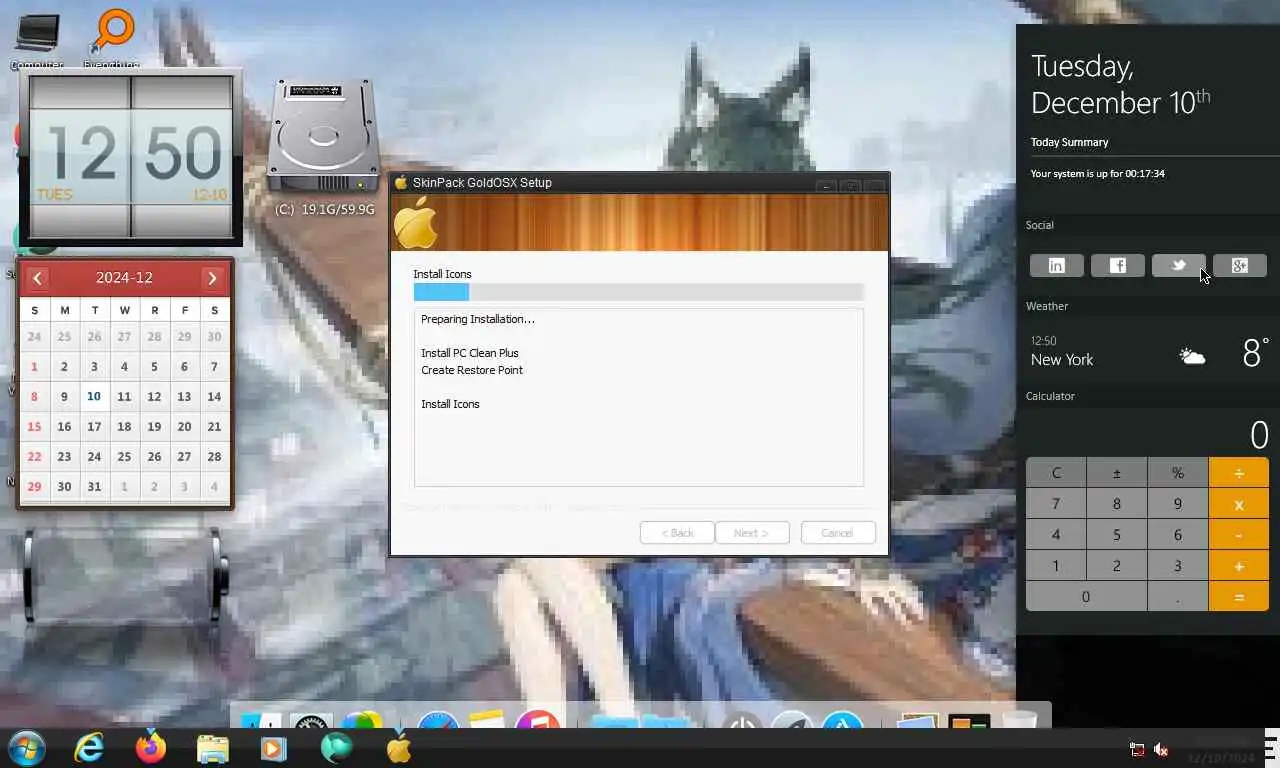Go to the next month in calendar
Screen dimensions: 1280x768
click(212, 278)
